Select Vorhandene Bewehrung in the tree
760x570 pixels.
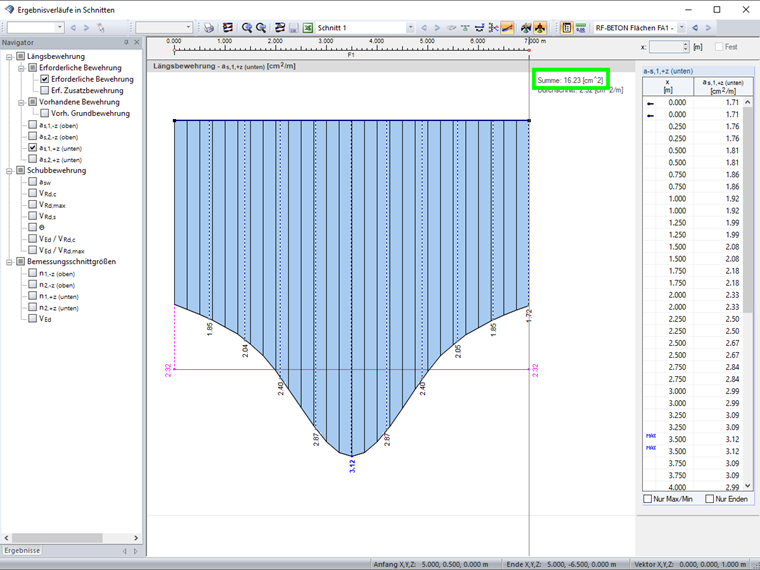pyautogui.click(x=81, y=102)
